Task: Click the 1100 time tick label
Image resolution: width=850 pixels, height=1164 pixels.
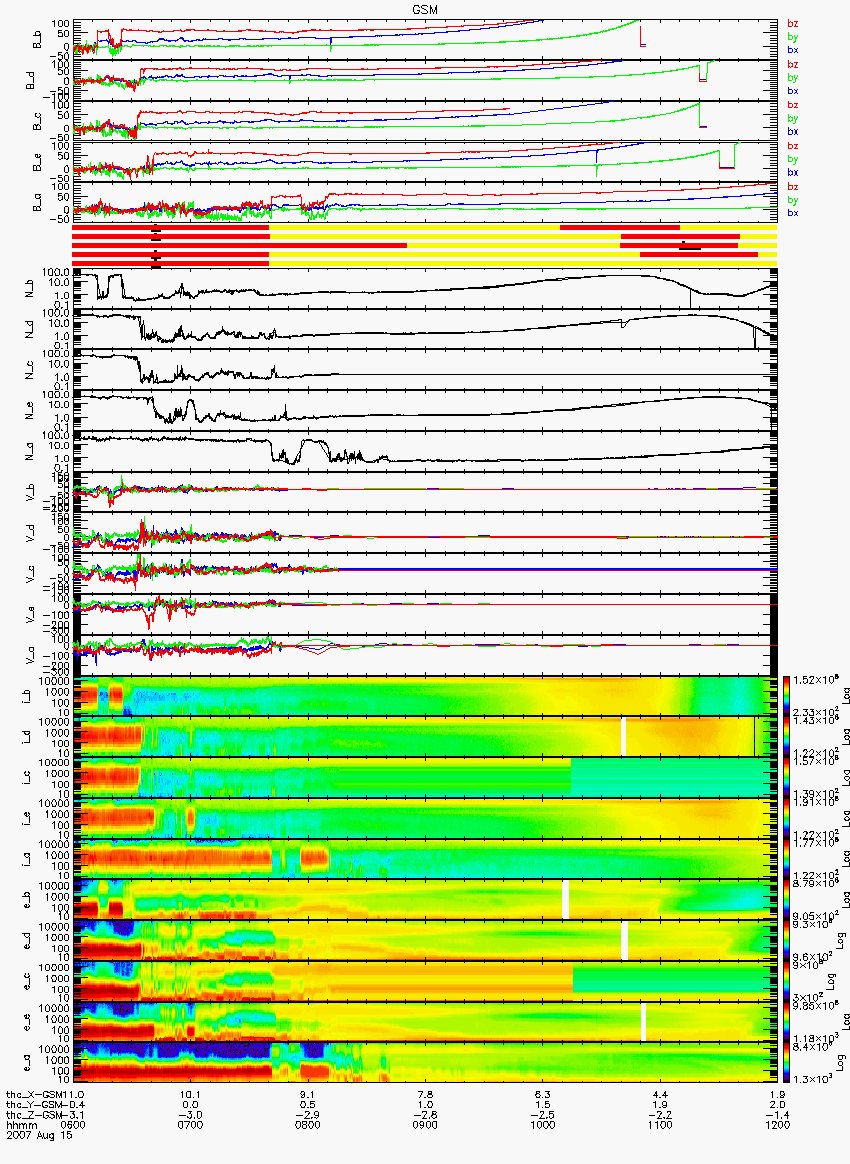Action: point(660,1125)
